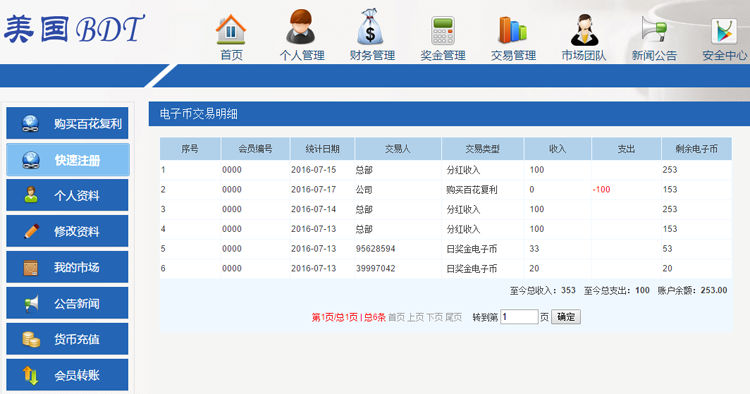The image size is (750, 394).
Task: Click the date 2016-07-14
Action: pos(313,209)
